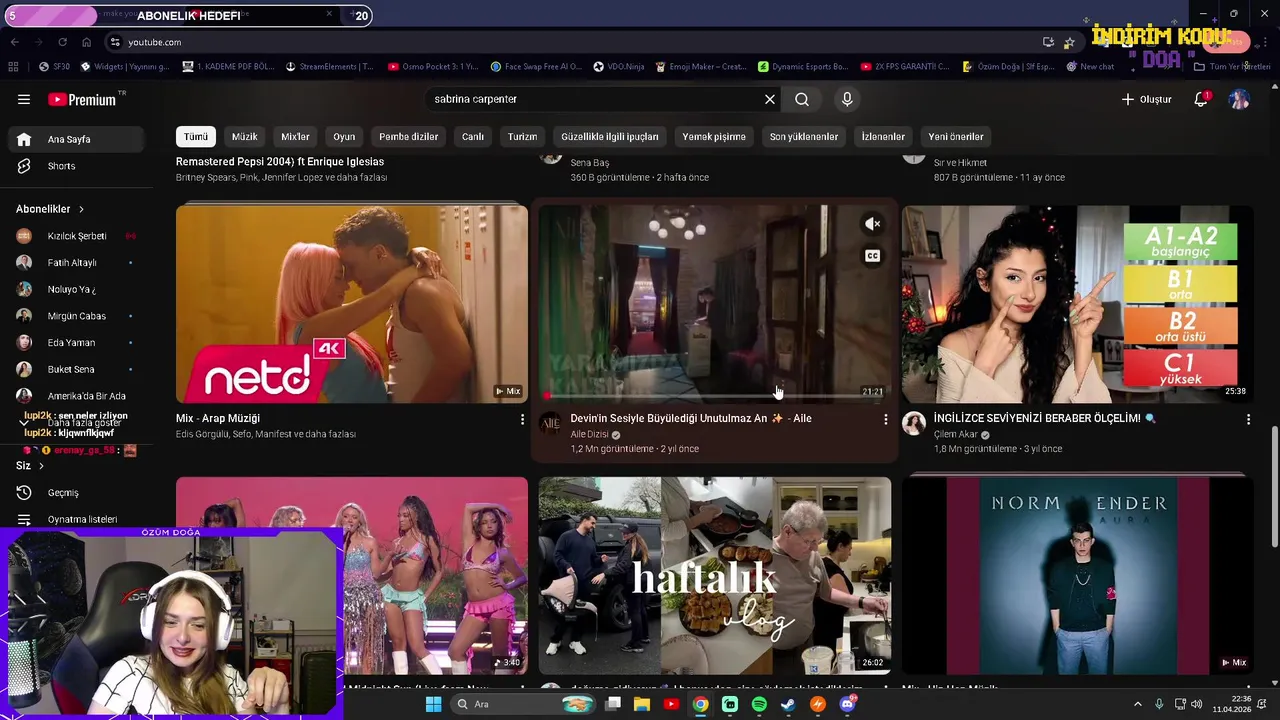The width and height of the screenshot is (1280, 720).
Task: Start voice search with the microphone icon
Action: [847, 99]
